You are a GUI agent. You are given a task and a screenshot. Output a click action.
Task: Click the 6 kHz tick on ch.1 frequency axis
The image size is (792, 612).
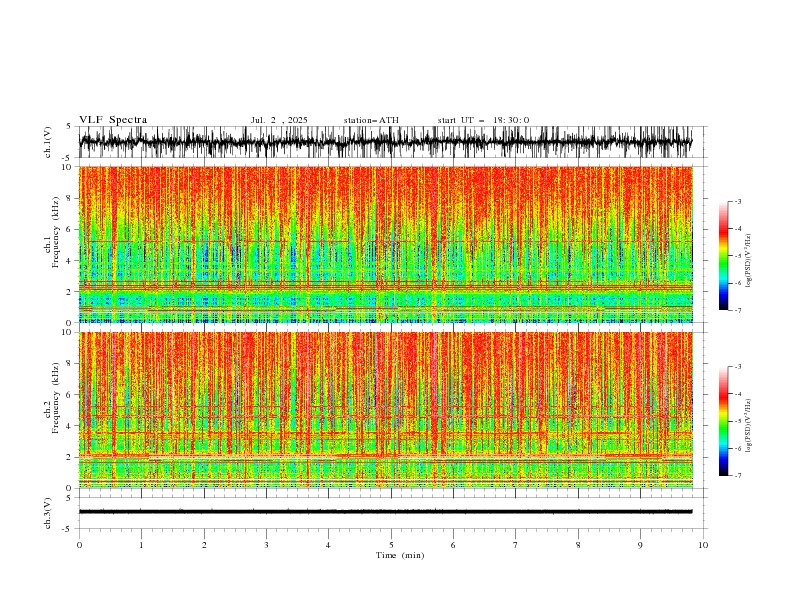point(70,229)
